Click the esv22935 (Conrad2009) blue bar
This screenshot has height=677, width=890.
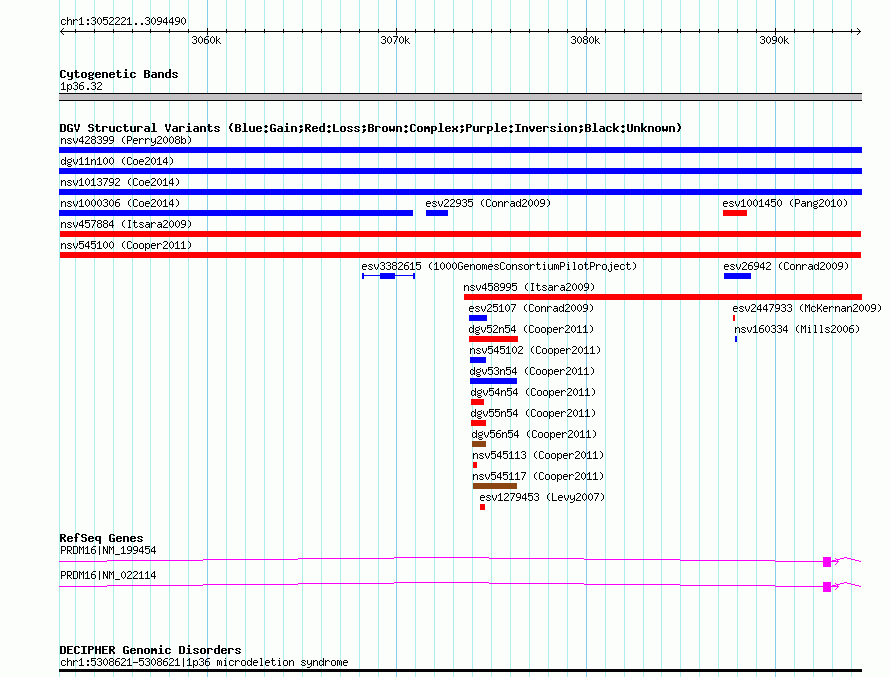437,213
